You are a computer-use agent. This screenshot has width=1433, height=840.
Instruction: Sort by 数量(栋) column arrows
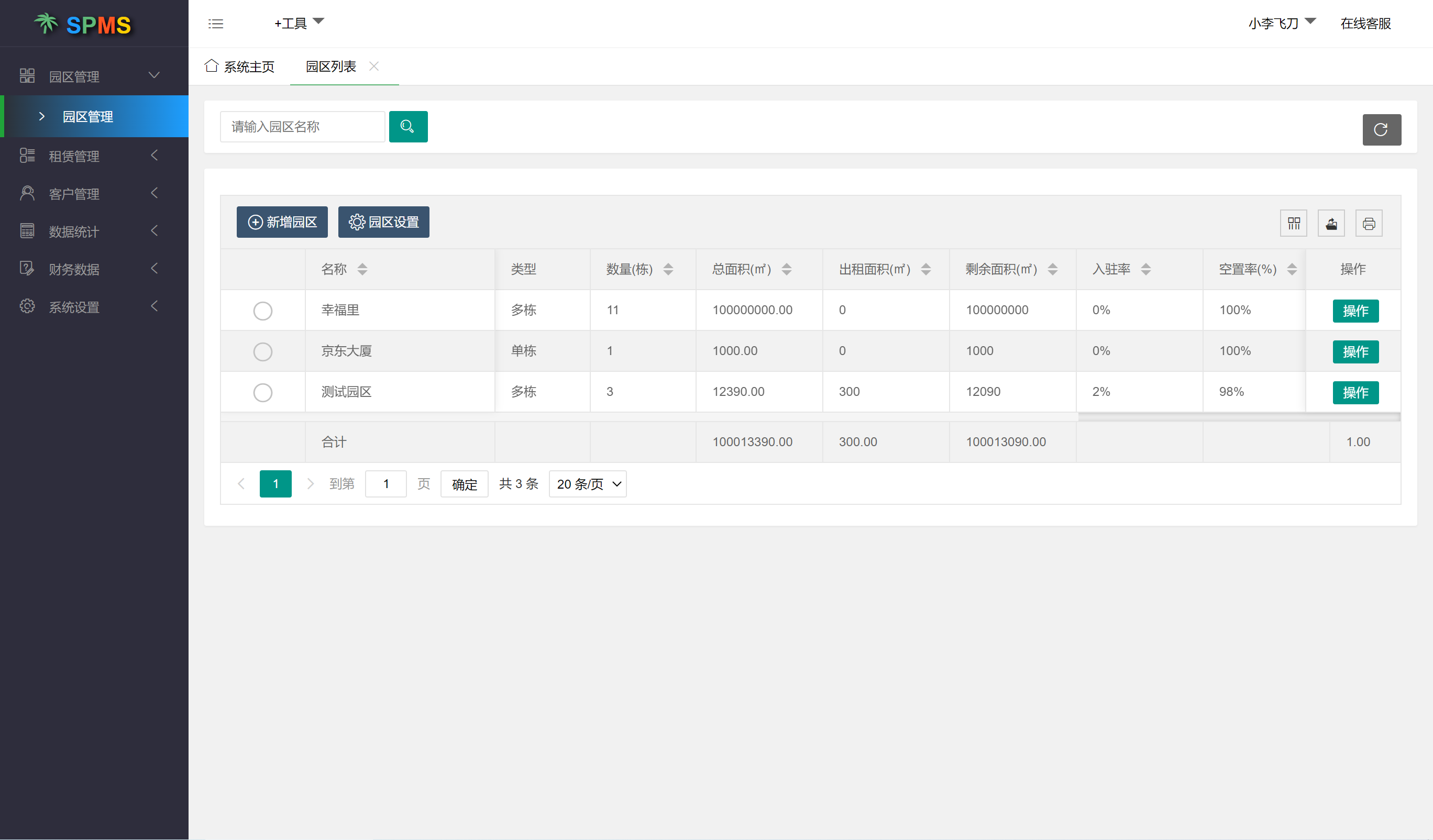[x=668, y=269]
